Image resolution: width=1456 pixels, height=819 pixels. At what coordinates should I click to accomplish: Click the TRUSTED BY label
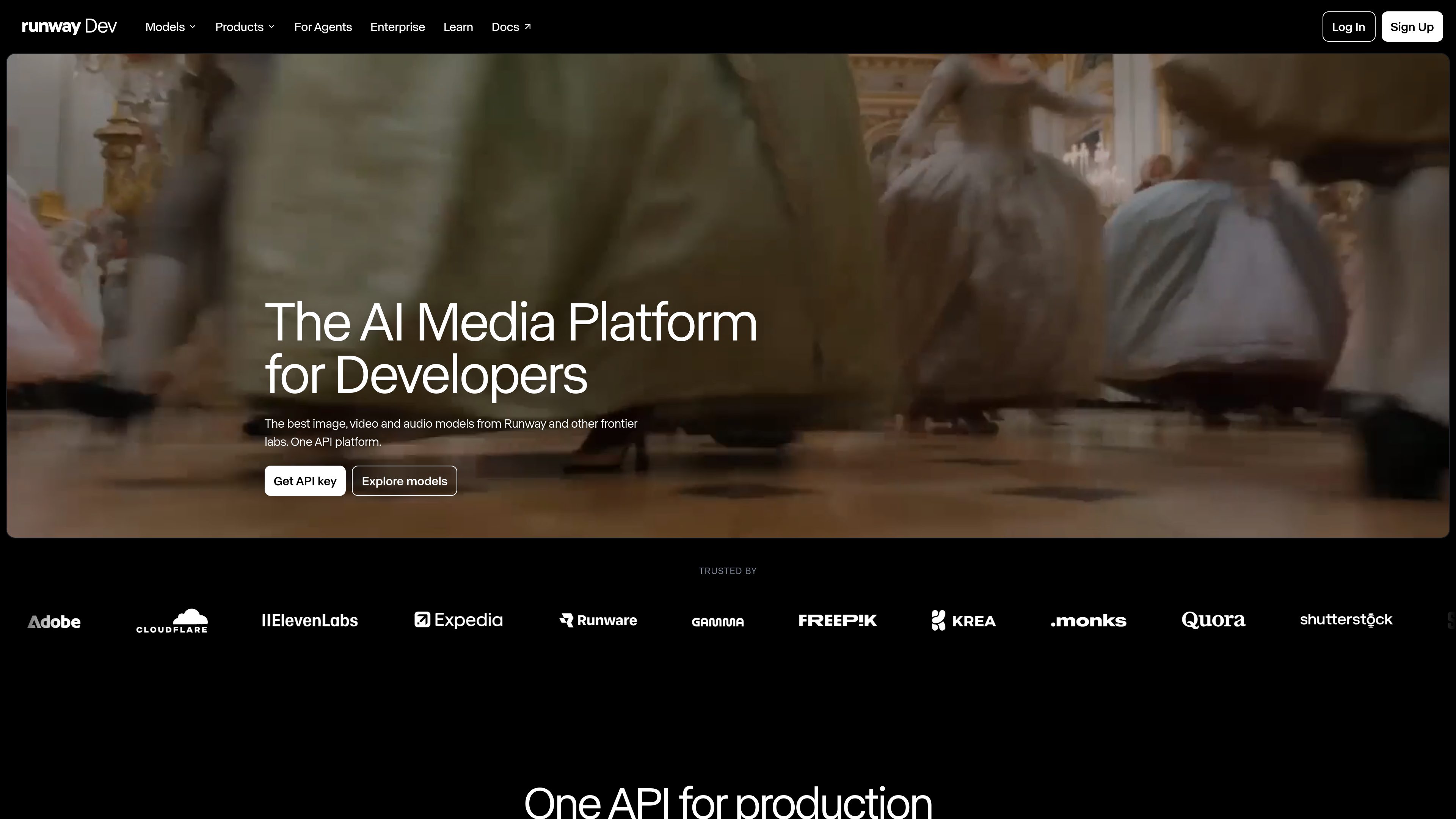tap(728, 571)
